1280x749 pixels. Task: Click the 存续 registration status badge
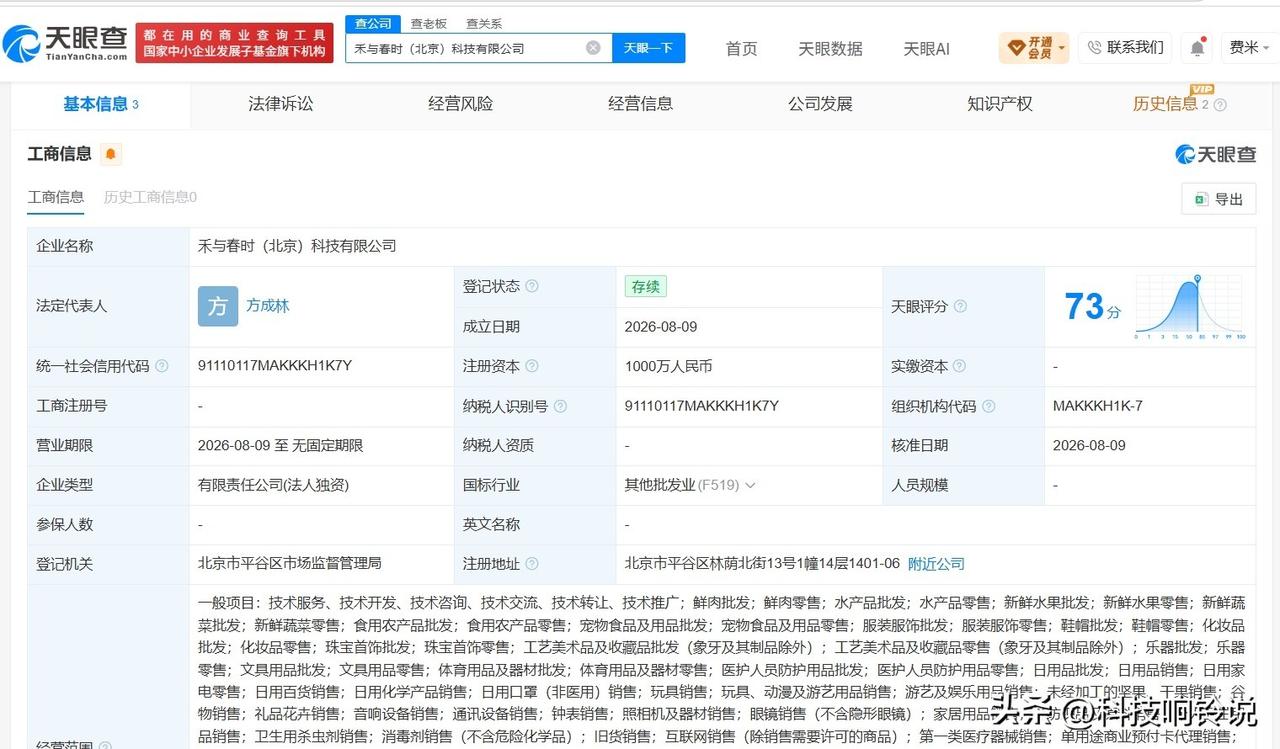pyautogui.click(x=645, y=286)
